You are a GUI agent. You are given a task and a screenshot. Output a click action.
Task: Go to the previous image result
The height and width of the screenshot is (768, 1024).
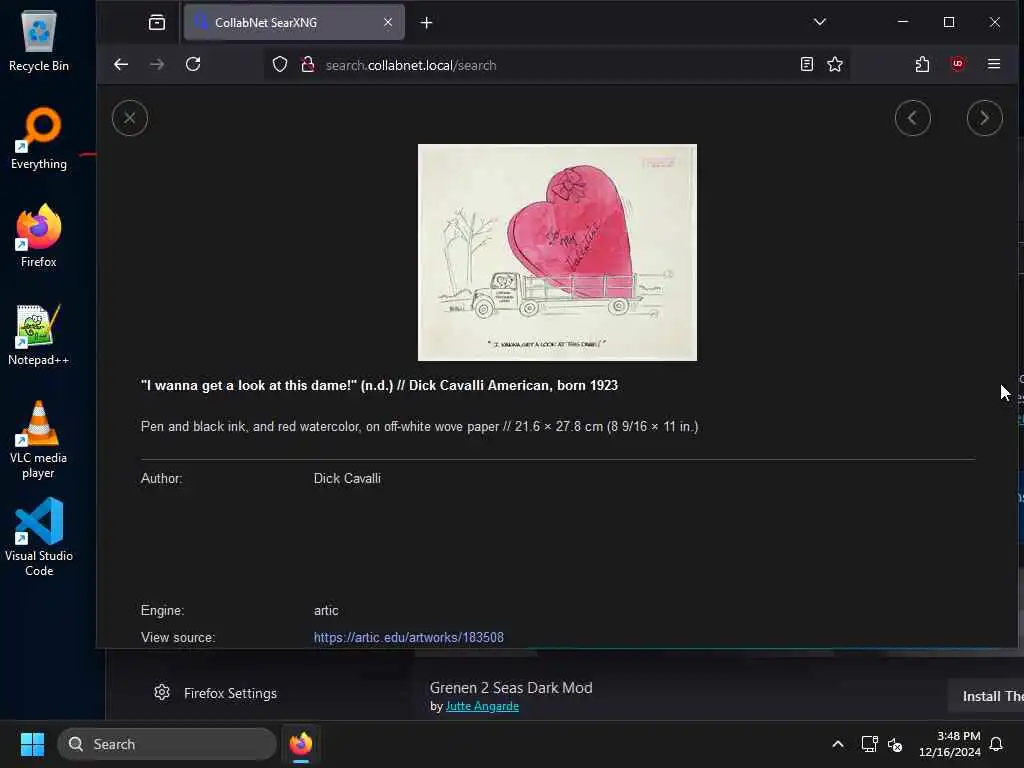point(912,118)
